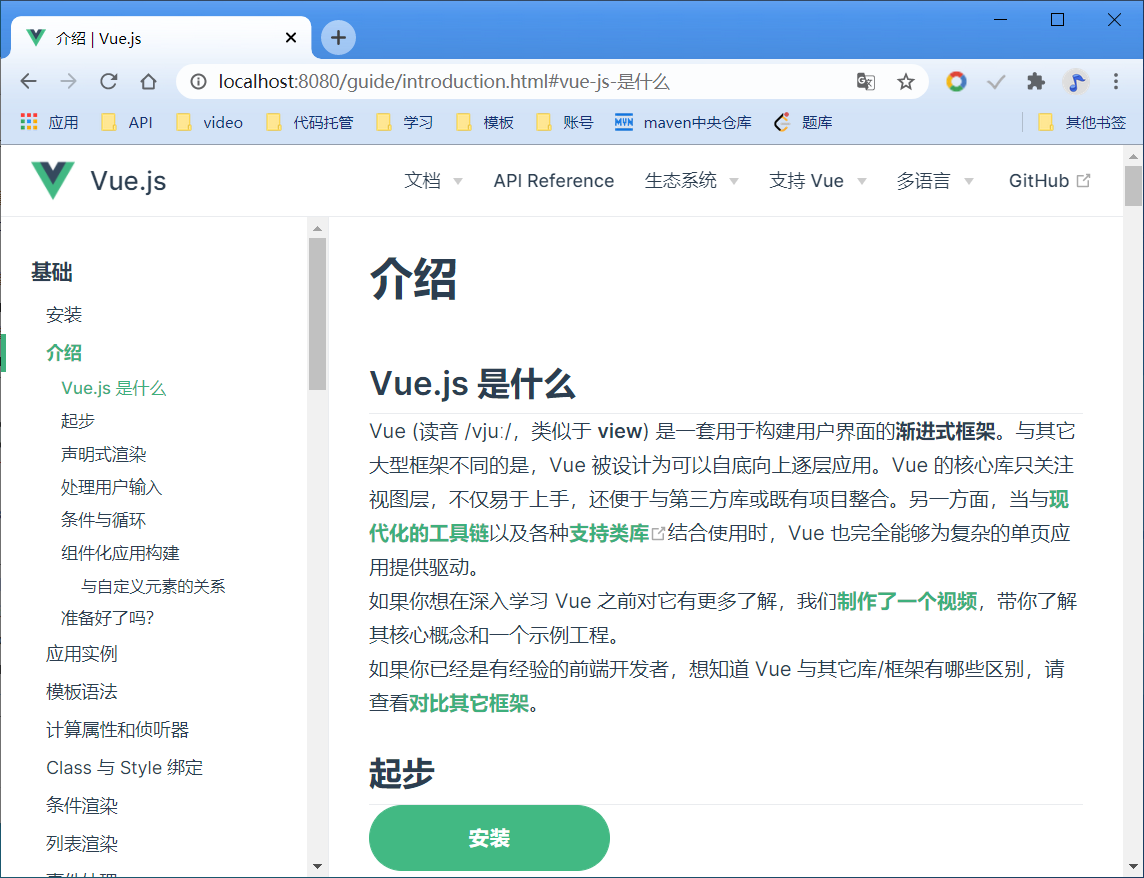Open 列表渲染 in the sidebar
This screenshot has height=878, width=1144.
[x=82, y=843]
